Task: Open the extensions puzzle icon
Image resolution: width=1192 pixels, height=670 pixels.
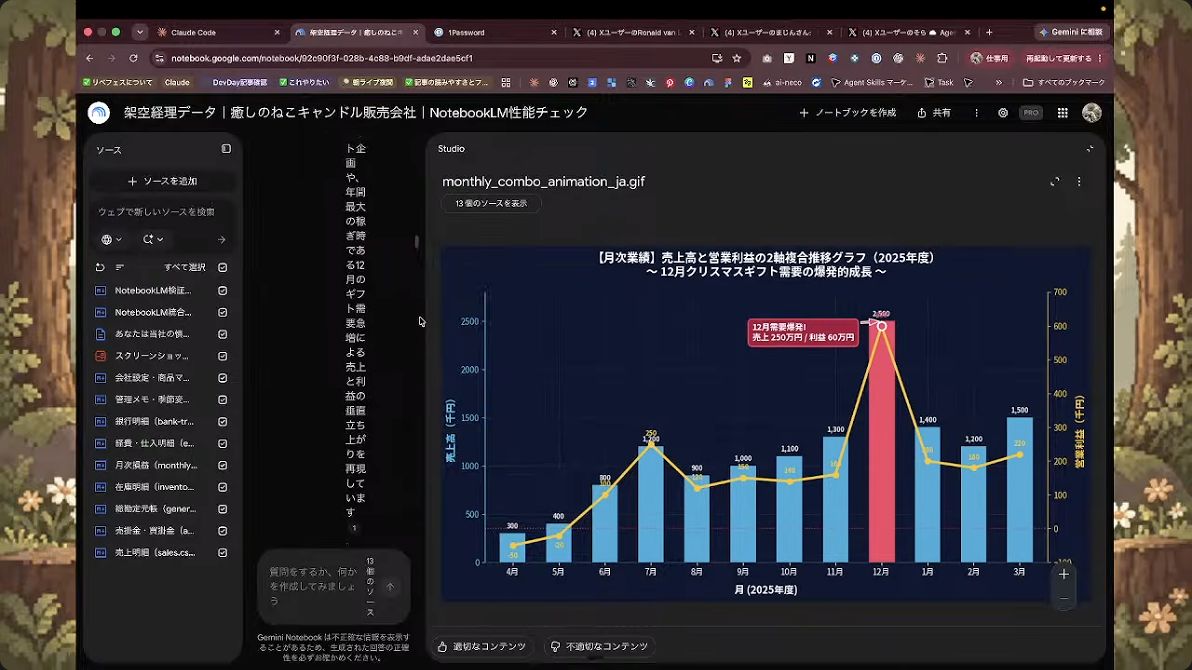Action: [x=942, y=58]
